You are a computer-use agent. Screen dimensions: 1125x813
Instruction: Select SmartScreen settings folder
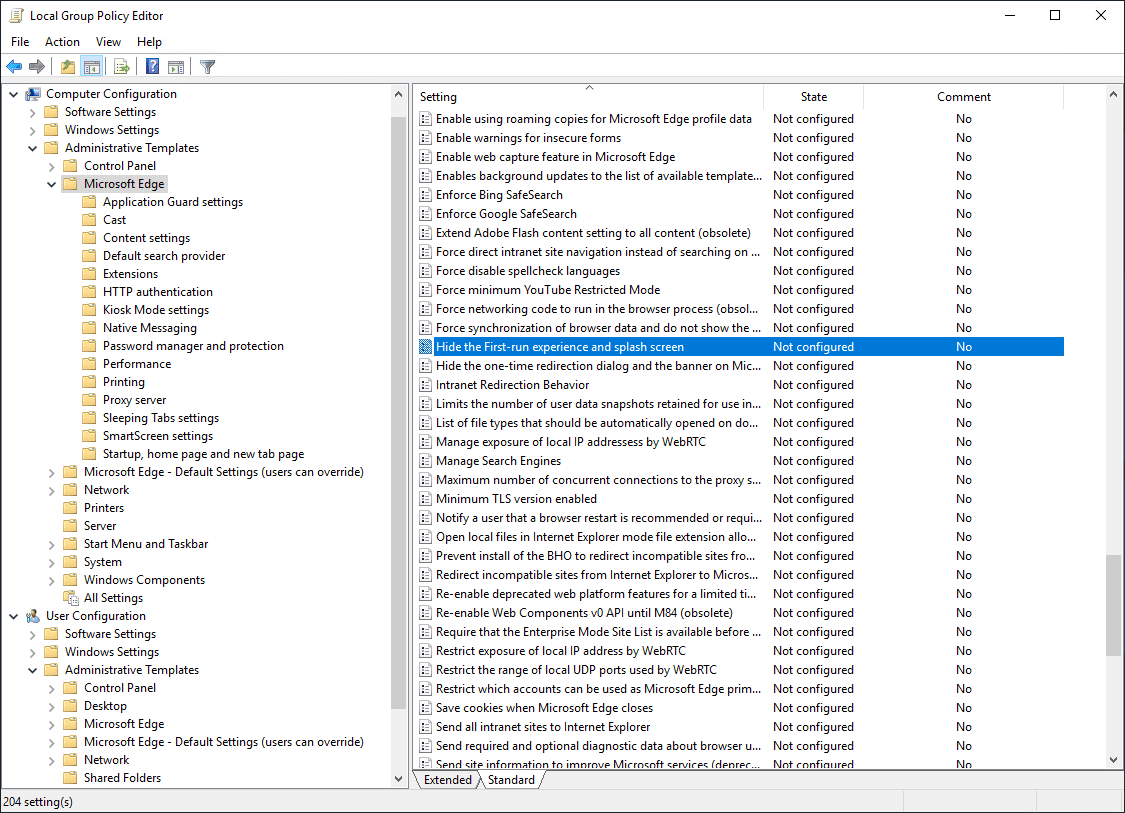point(158,436)
